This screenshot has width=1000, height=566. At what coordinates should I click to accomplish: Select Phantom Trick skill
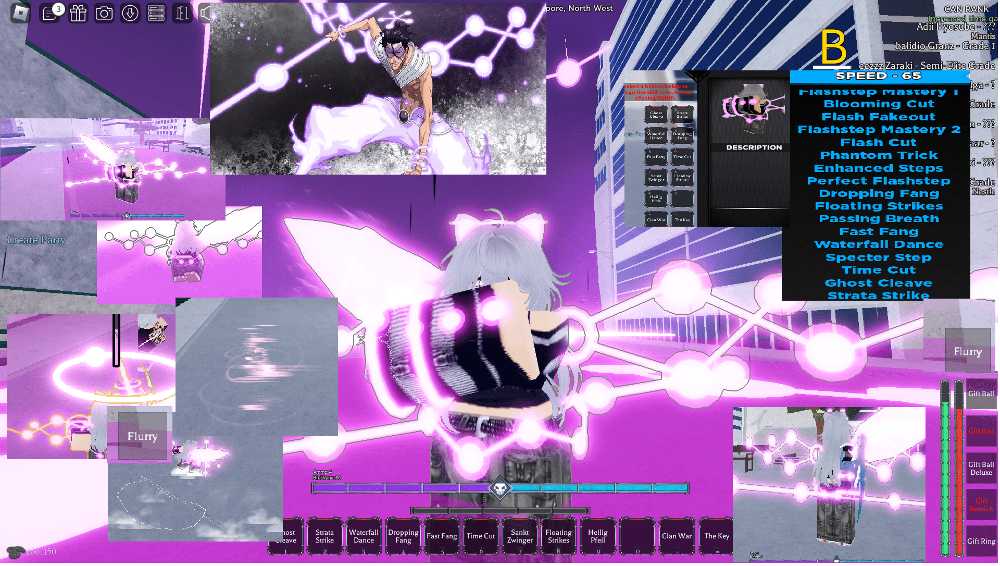tap(879, 155)
